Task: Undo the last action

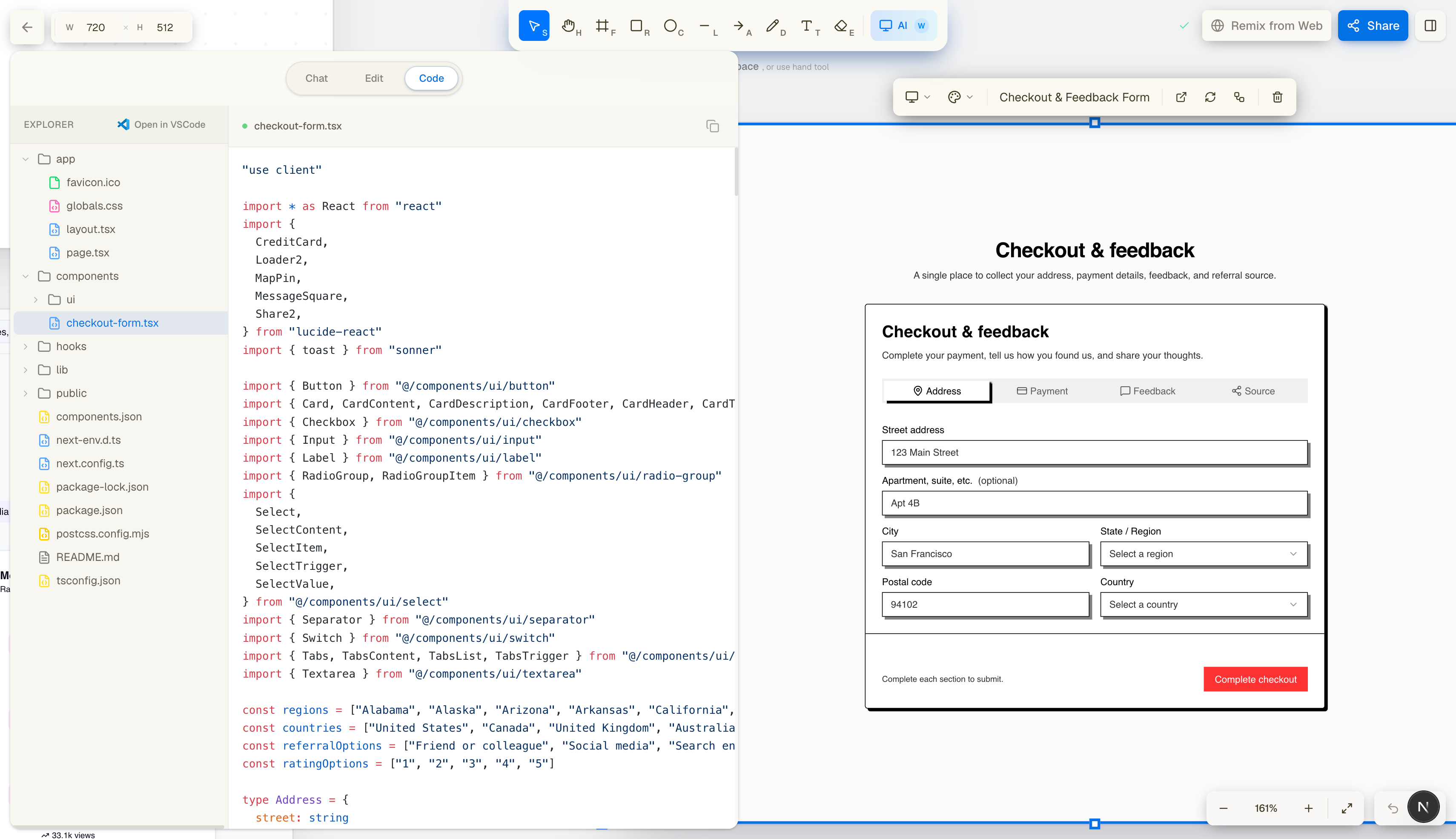Action: tap(1393, 808)
